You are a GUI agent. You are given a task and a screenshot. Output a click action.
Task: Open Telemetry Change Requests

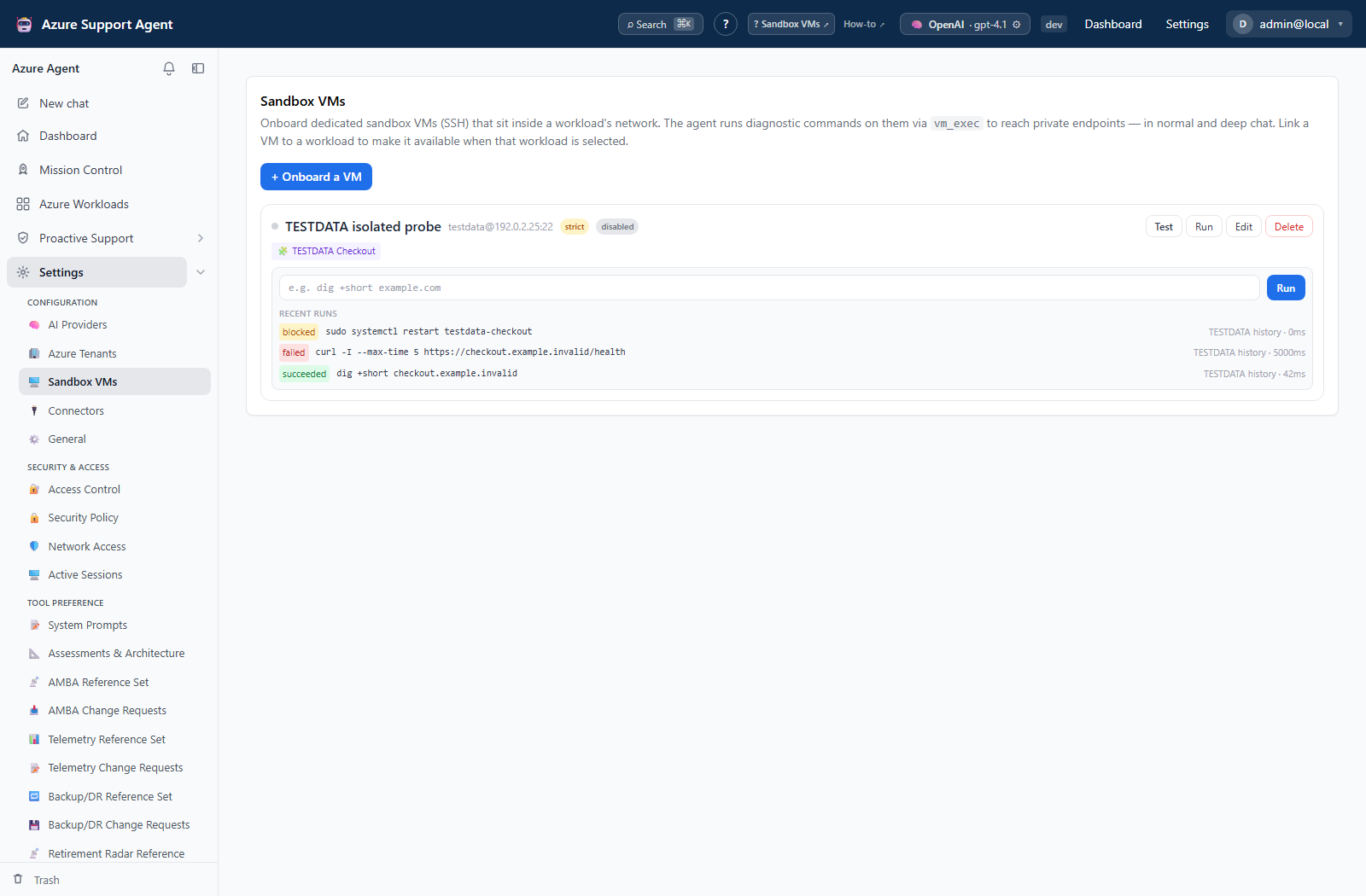115,767
